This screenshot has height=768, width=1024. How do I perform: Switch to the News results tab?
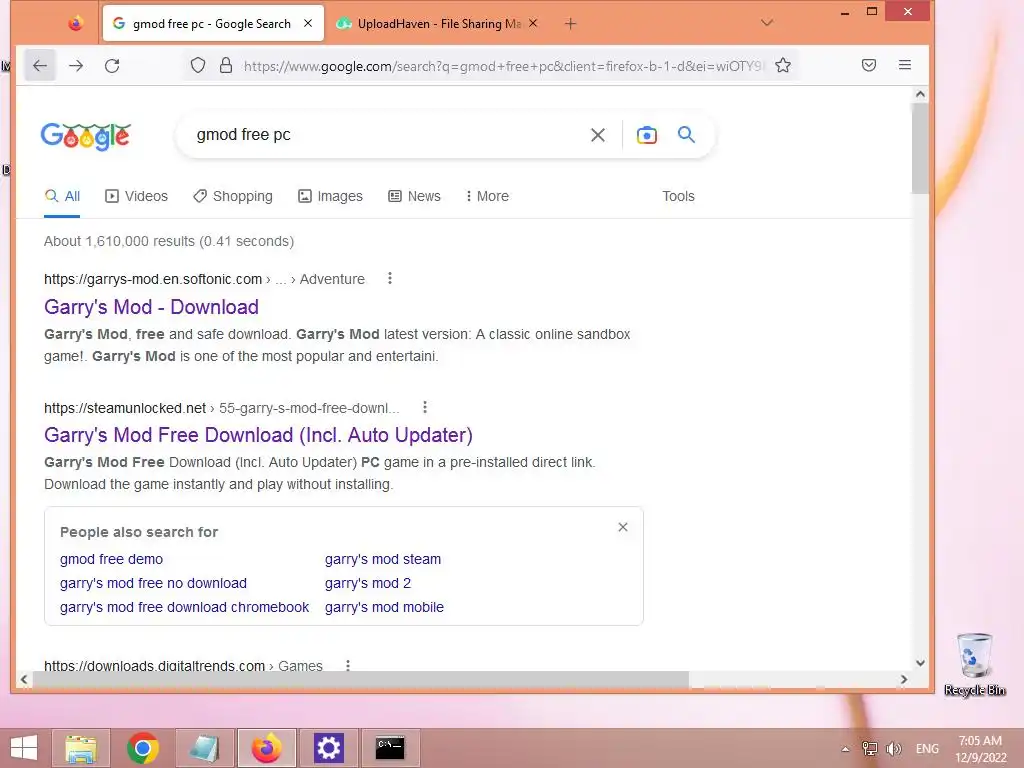415,196
